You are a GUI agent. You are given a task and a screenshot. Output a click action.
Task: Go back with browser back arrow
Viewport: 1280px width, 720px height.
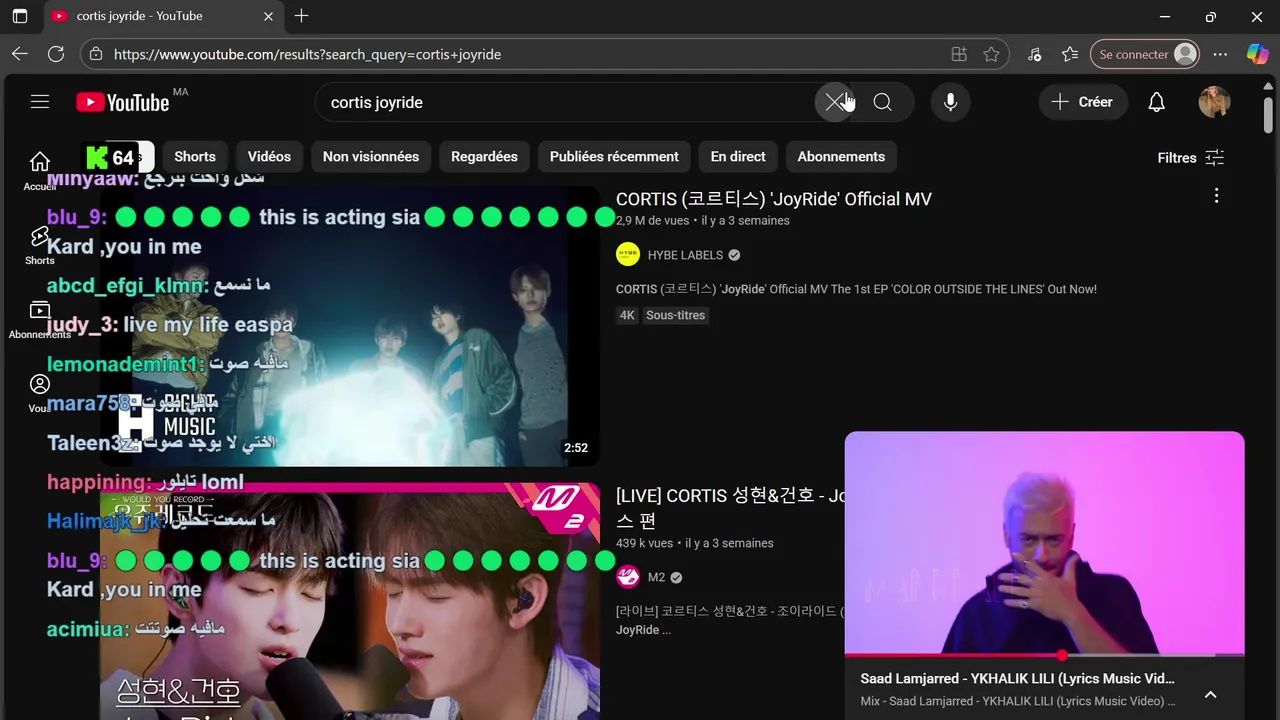pyautogui.click(x=20, y=54)
